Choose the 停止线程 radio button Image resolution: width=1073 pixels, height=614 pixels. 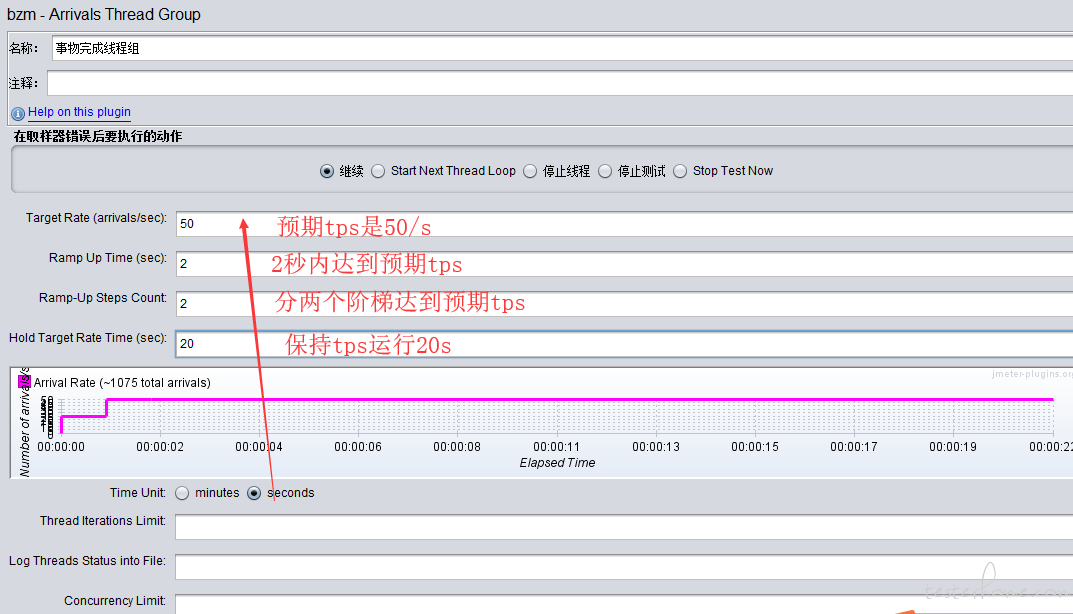[x=530, y=171]
